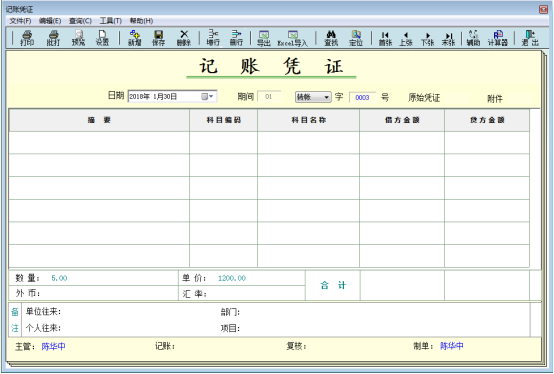Open the date picker dropdown arrow
554x374 pixels.
click(x=211, y=96)
